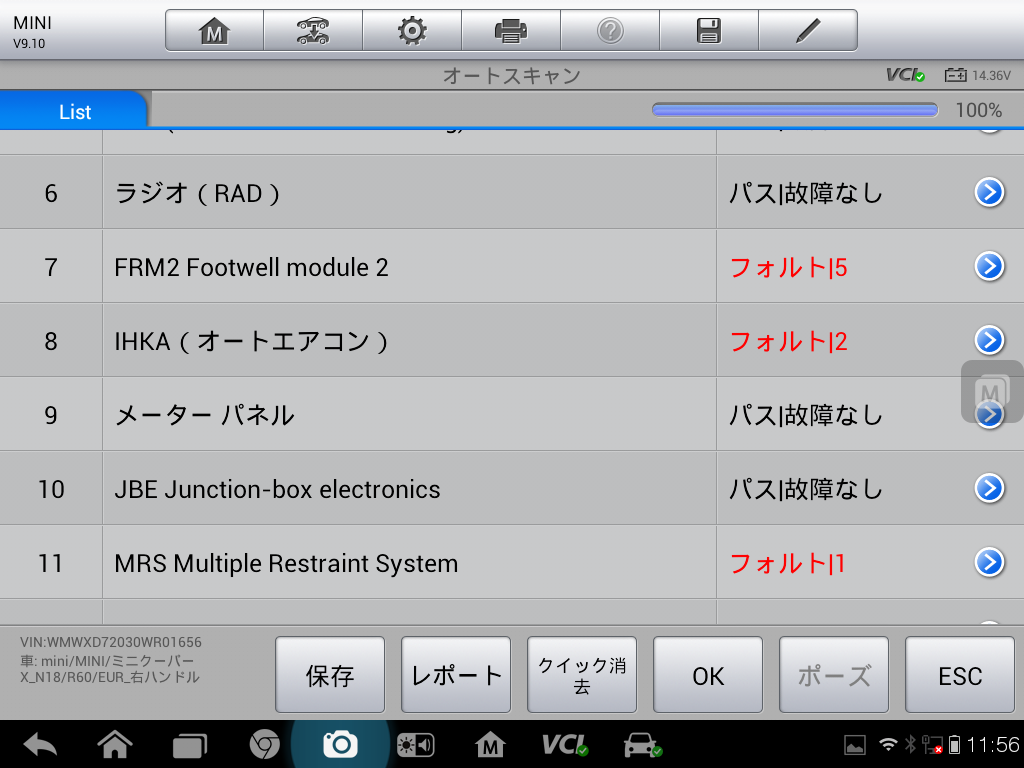Open vehicle diagnostics car icon in bottom bar
Viewport: 1024px width, 768px height.
tap(643, 745)
